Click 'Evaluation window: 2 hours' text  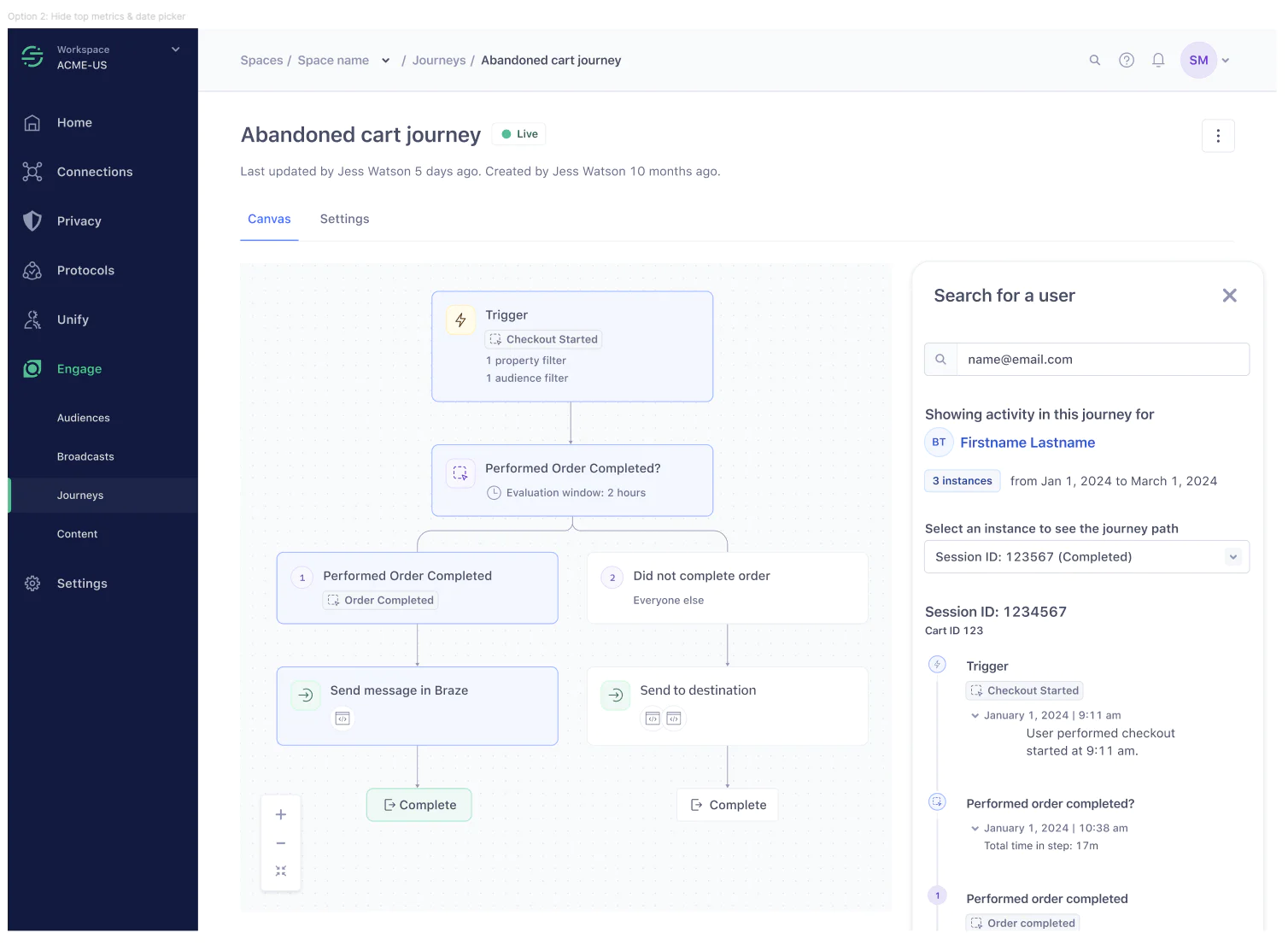(576, 493)
